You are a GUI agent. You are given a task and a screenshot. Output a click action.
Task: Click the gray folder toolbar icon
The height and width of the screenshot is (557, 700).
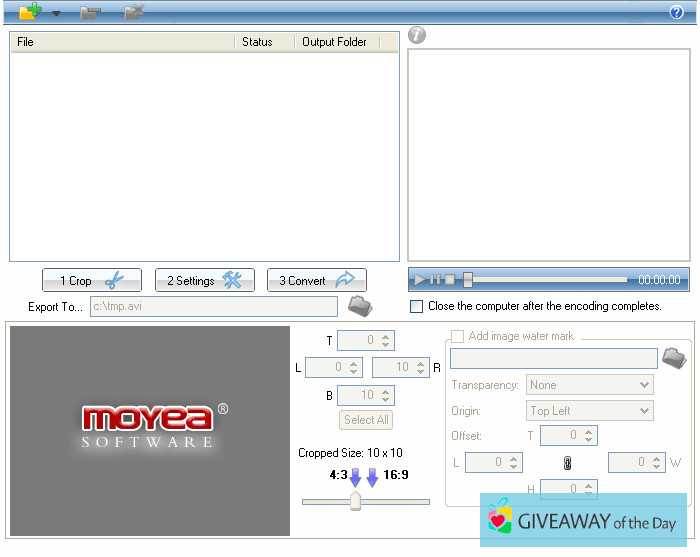[x=90, y=13]
